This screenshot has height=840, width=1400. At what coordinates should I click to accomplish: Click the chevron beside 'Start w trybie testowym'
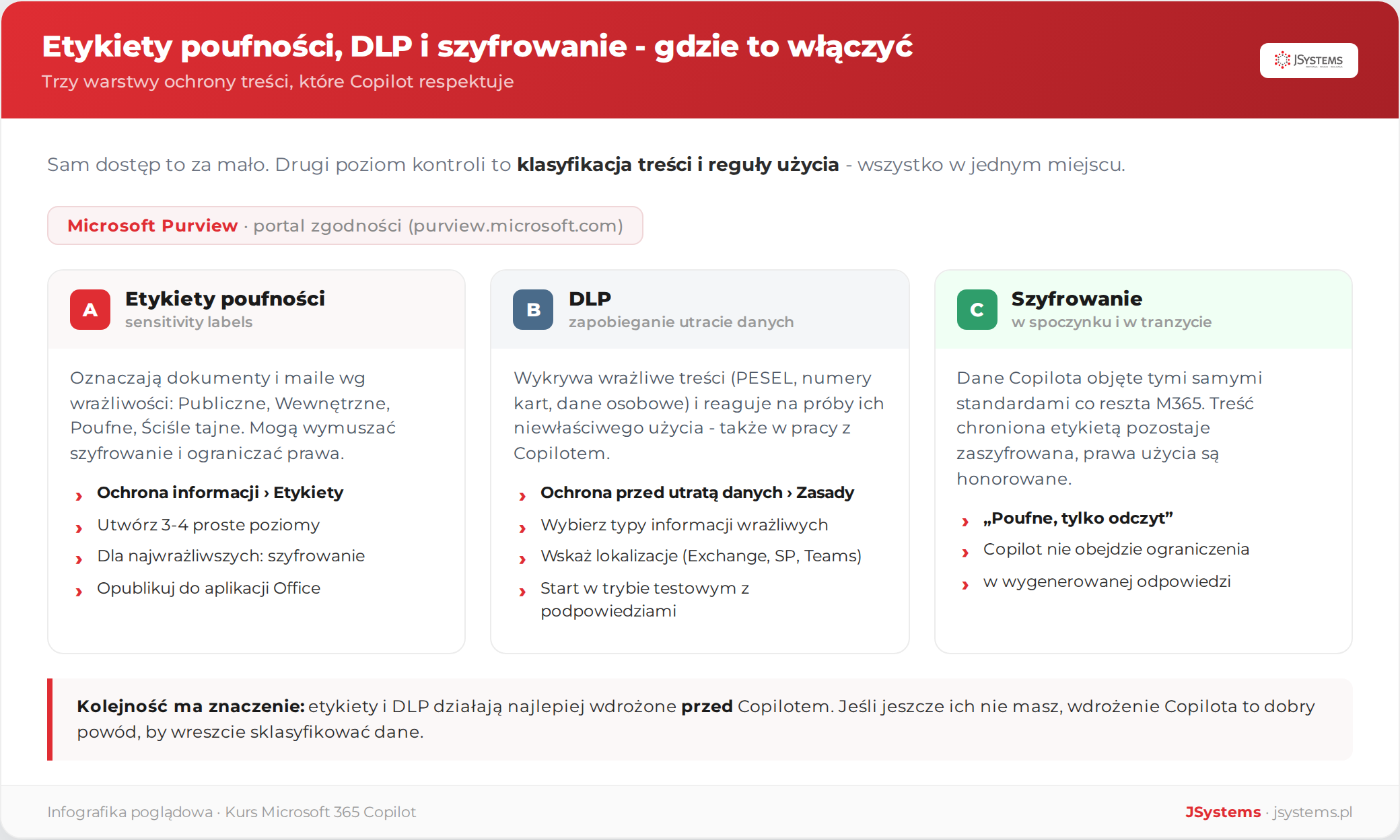[522, 592]
